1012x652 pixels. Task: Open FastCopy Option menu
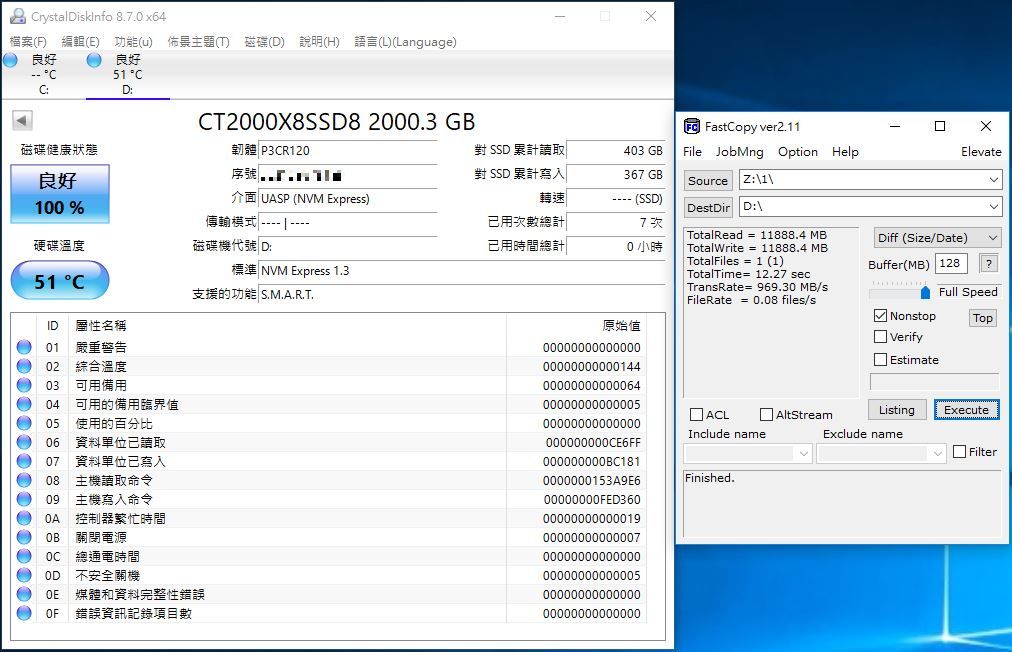[x=798, y=152]
